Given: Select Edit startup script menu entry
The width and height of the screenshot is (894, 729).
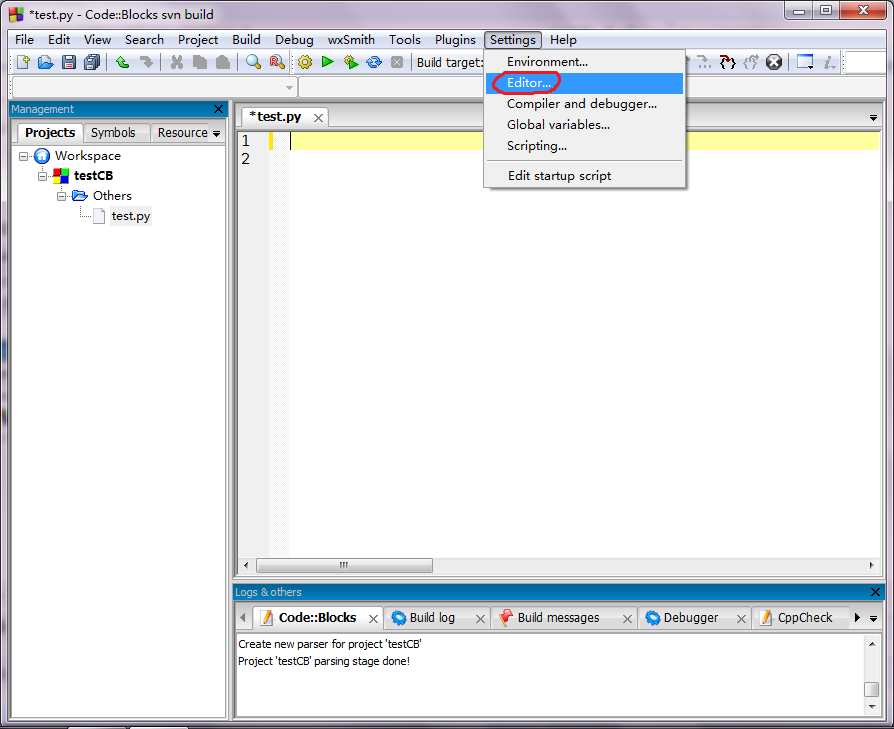Looking at the screenshot, I should click(584, 176).
